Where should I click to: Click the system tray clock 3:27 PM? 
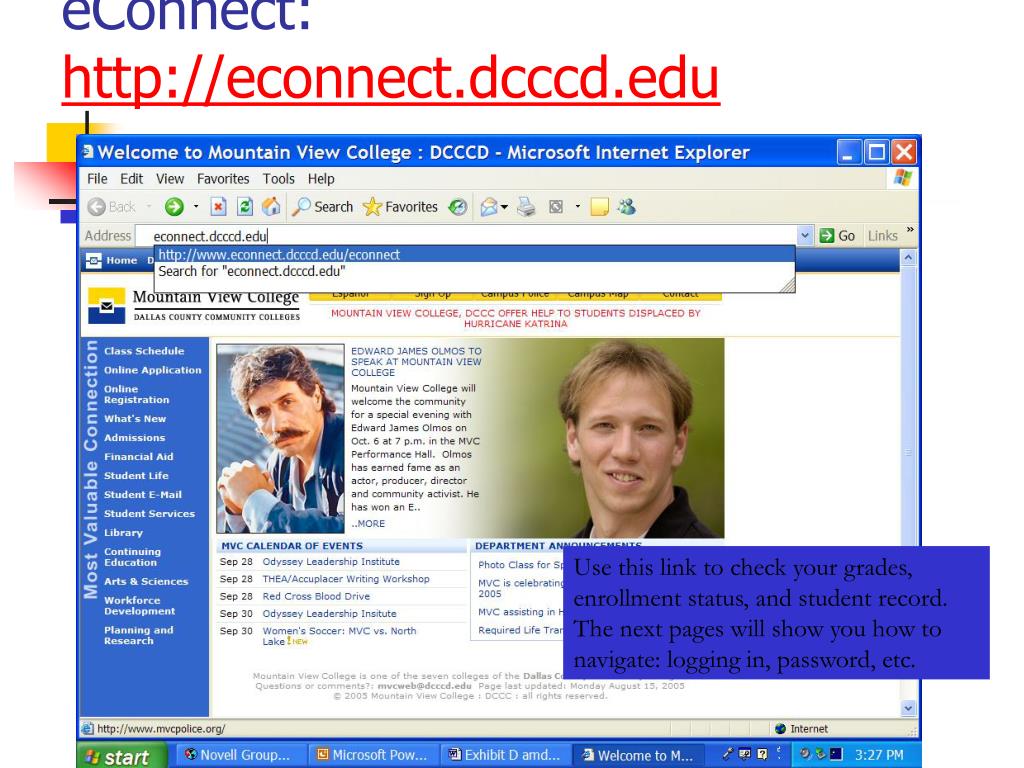click(879, 755)
